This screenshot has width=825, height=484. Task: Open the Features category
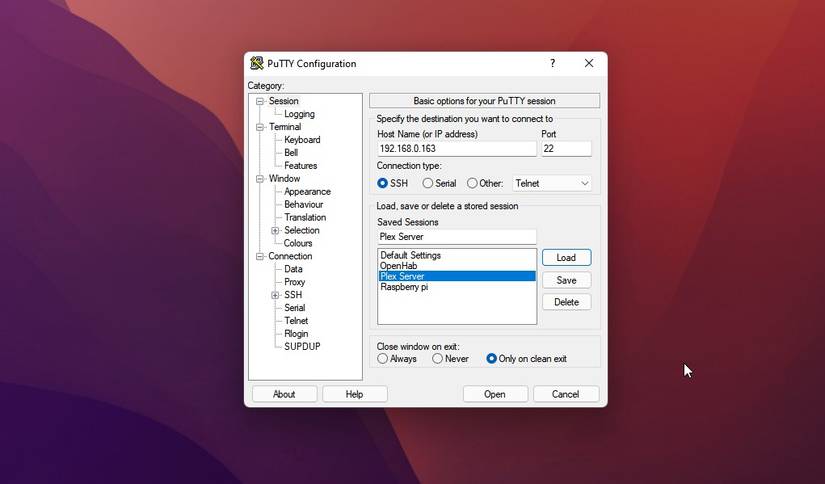pyautogui.click(x=300, y=166)
